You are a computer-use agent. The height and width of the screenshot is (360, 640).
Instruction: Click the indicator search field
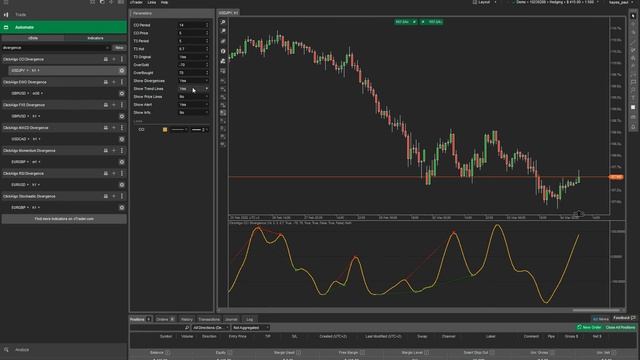point(56,48)
